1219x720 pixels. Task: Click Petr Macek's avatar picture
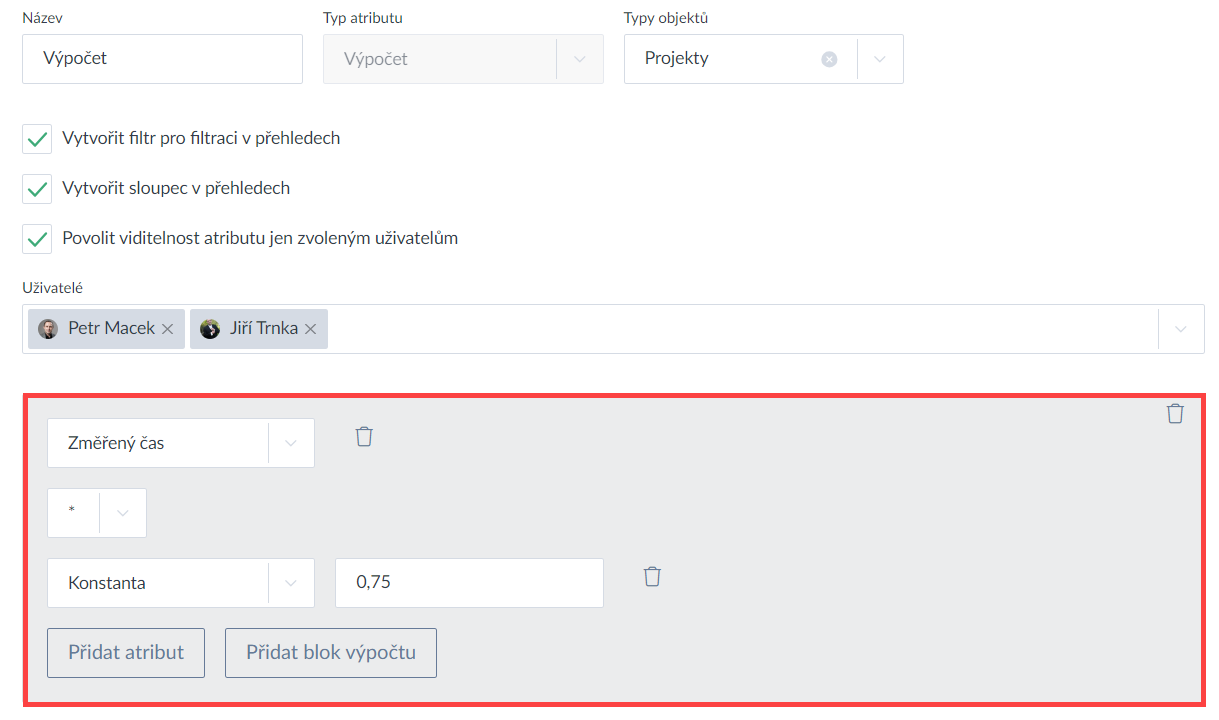(48, 329)
